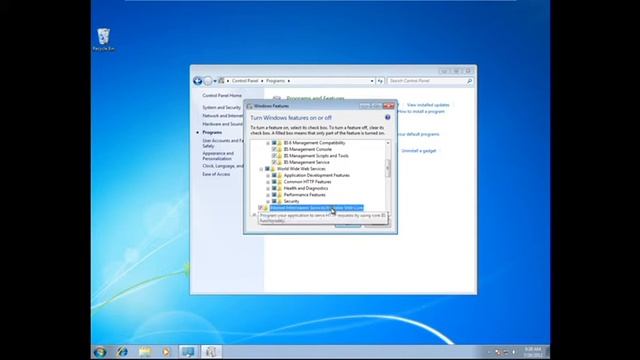Click the features list vertical scrollbar thumb
This screenshot has height=360, width=640.
tap(388, 167)
